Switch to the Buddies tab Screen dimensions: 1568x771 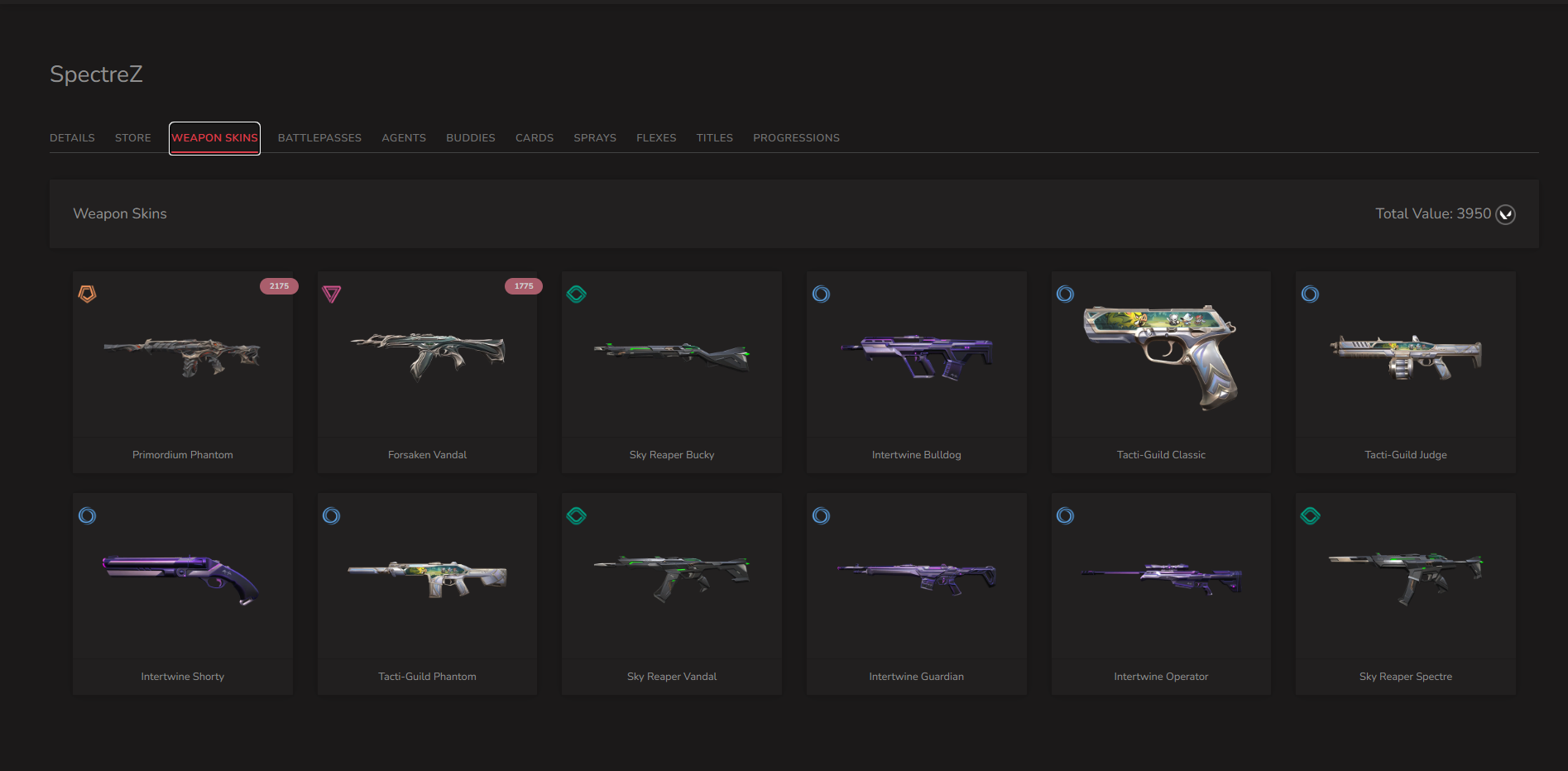pyautogui.click(x=471, y=138)
